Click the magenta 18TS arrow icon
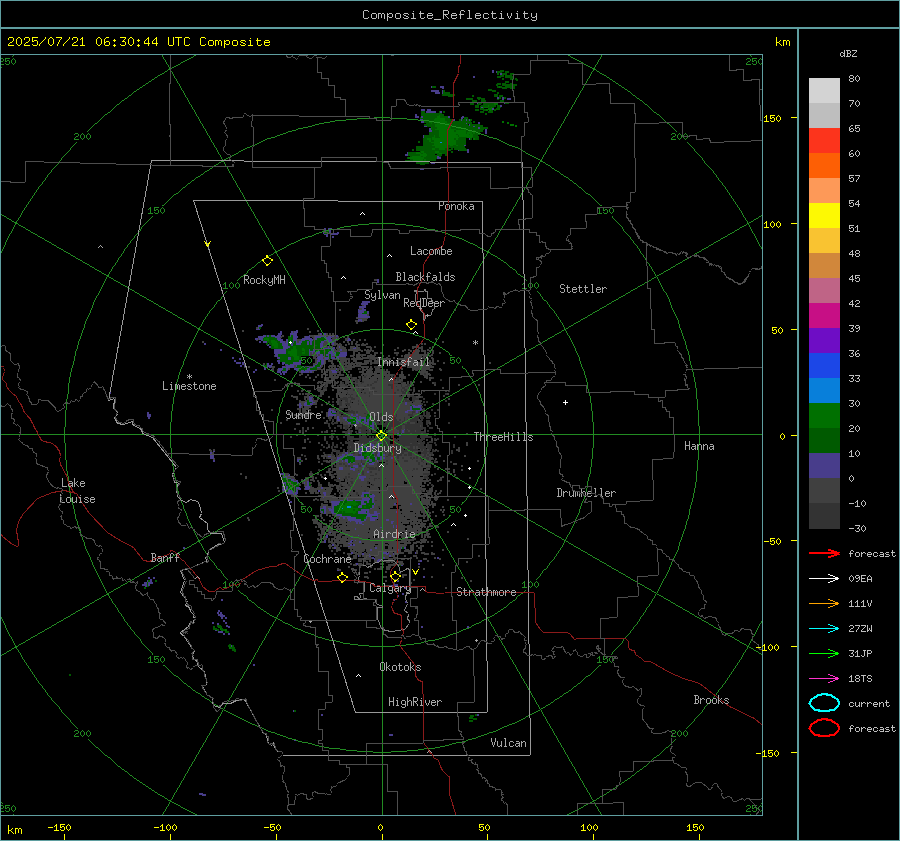900x841 pixels. pyautogui.click(x=824, y=679)
